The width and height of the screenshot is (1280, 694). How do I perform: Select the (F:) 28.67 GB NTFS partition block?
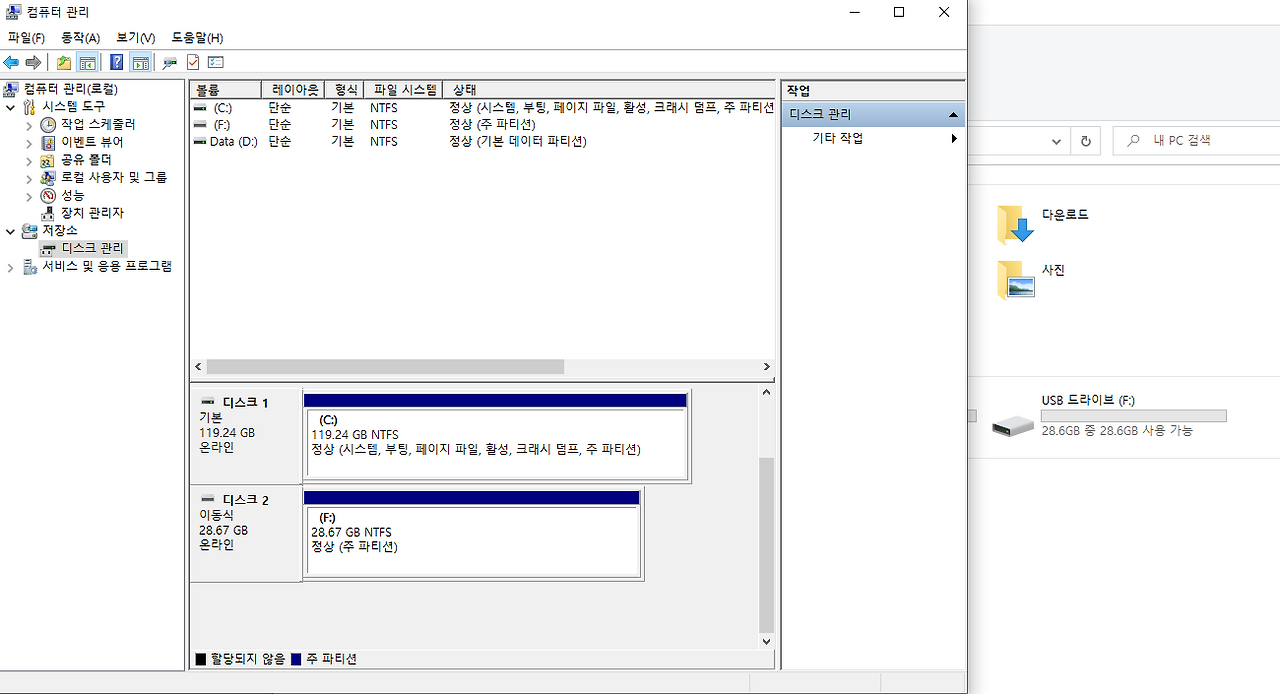pyautogui.click(x=472, y=540)
